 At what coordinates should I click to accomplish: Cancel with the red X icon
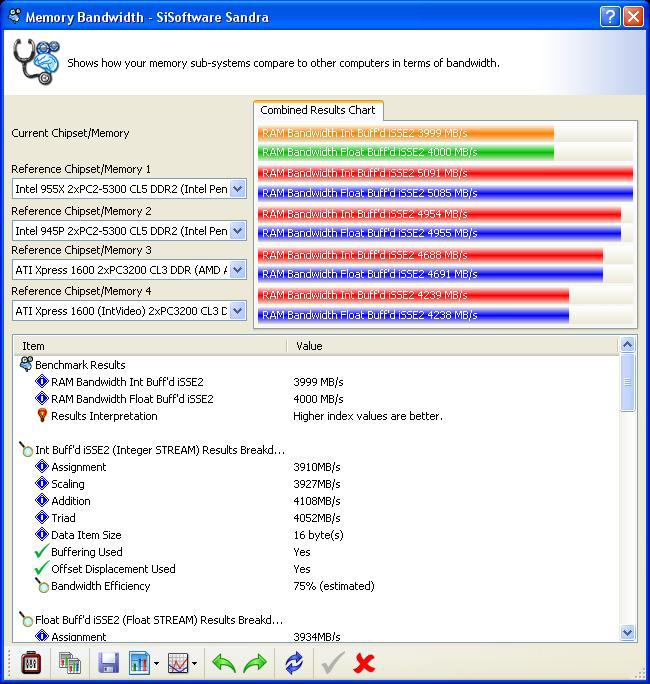click(x=364, y=663)
